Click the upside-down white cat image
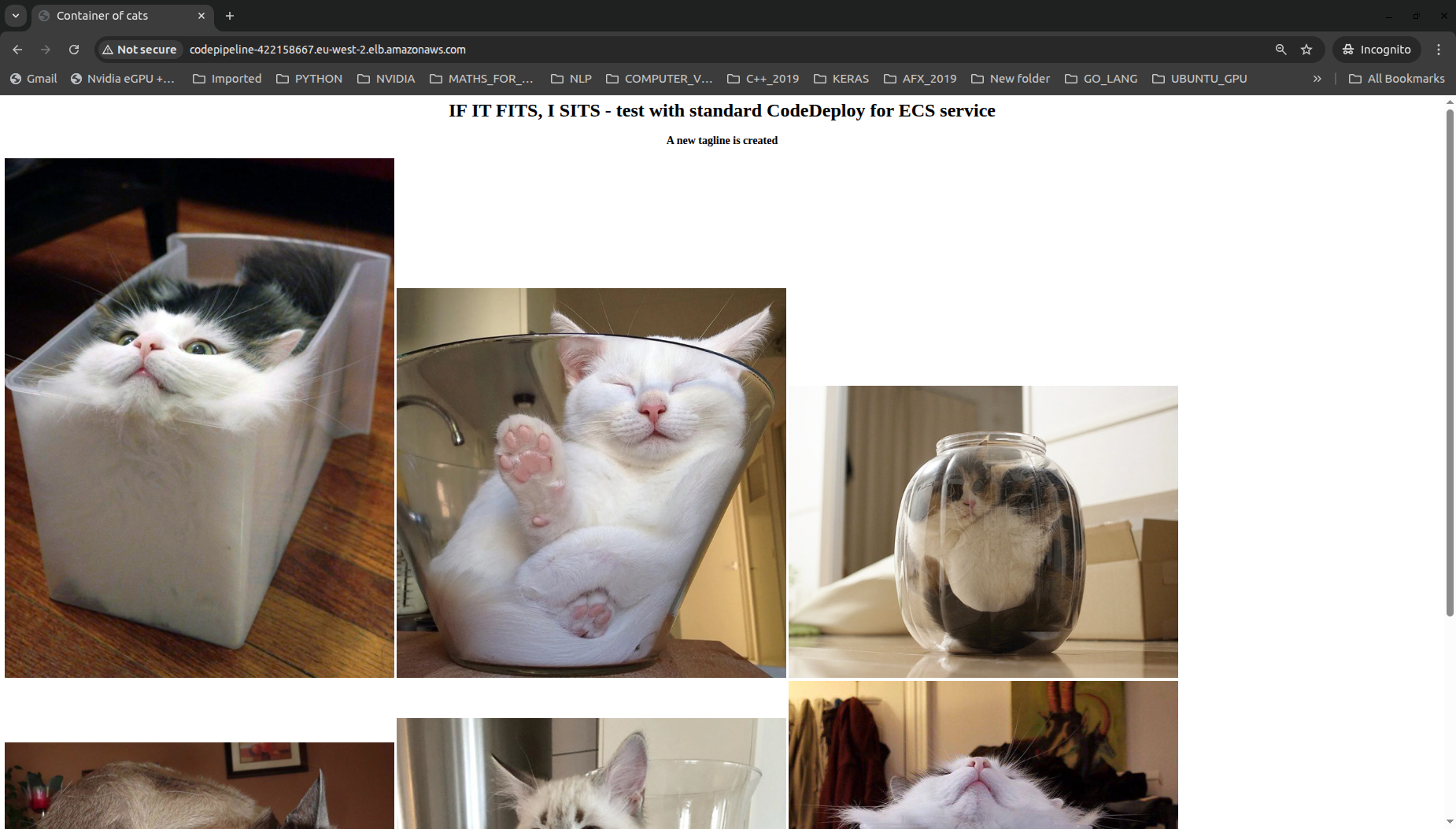Viewport: 1456px width, 829px height. [x=983, y=755]
